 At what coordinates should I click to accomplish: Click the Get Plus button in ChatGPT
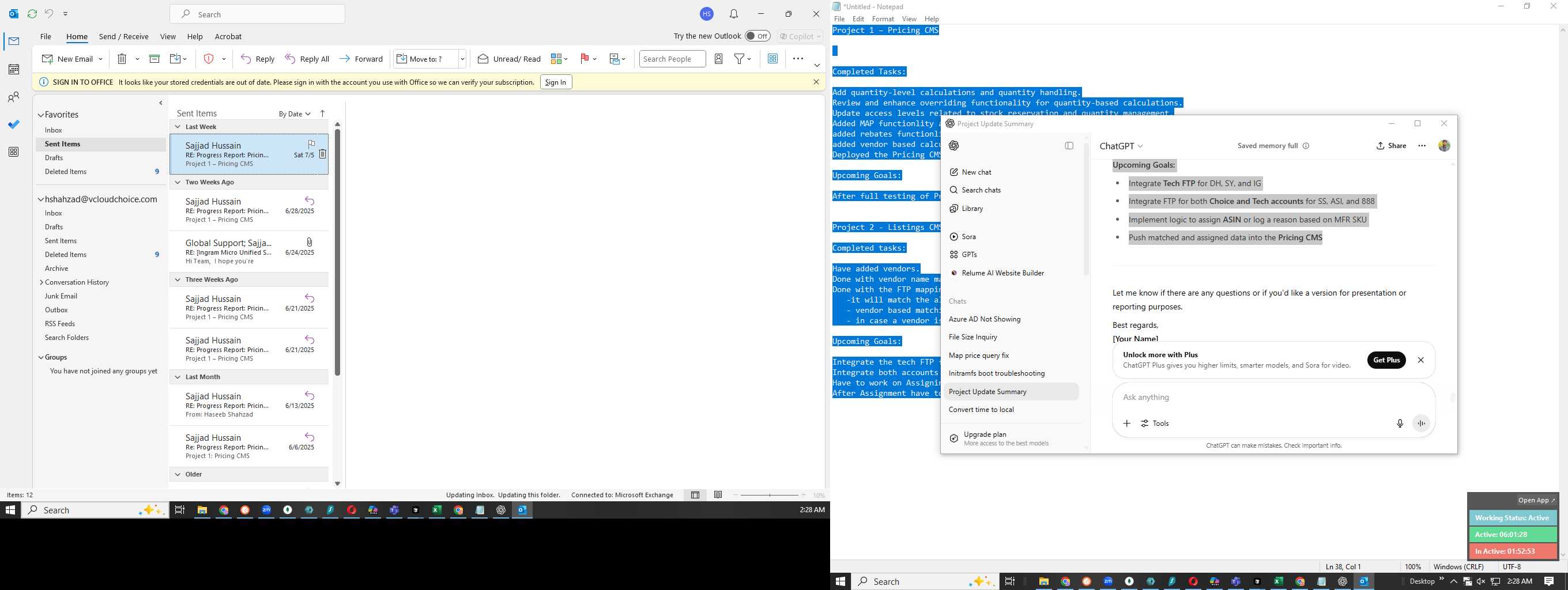(x=1386, y=360)
